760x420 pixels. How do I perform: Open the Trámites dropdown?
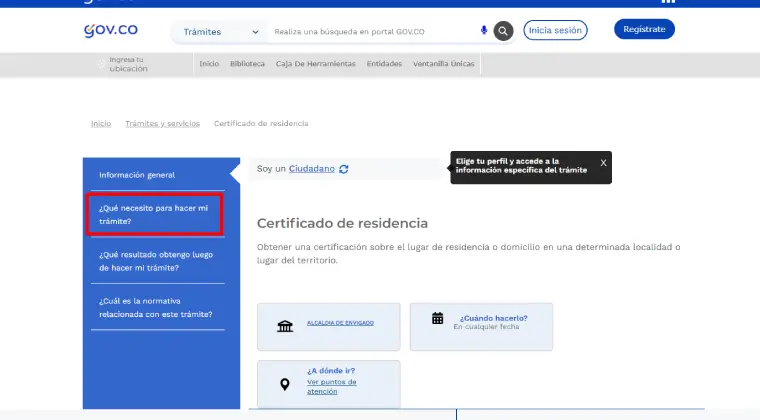(220, 32)
